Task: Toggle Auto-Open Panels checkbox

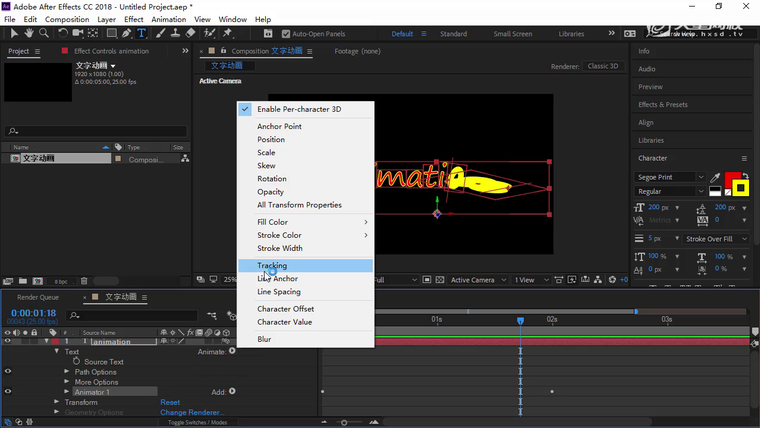Action: coord(288,34)
